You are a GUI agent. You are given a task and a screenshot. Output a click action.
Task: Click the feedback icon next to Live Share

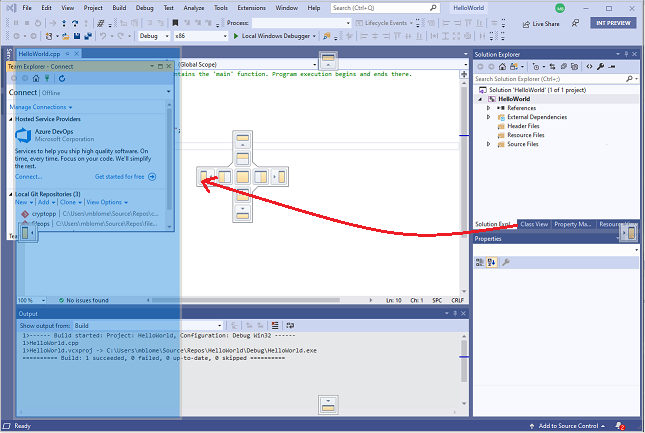575,23
